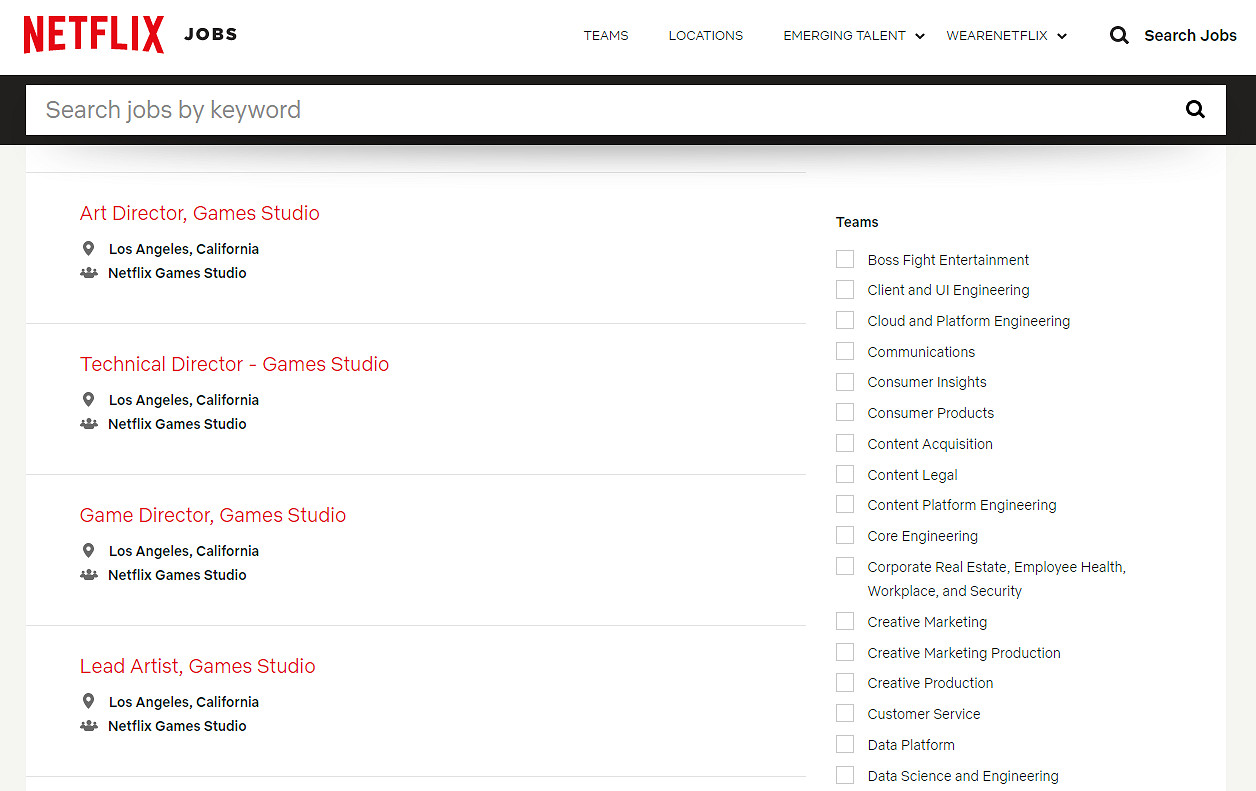Click team icon under Art Director listing
Screen dimensions: 1256x791
(x=88, y=273)
